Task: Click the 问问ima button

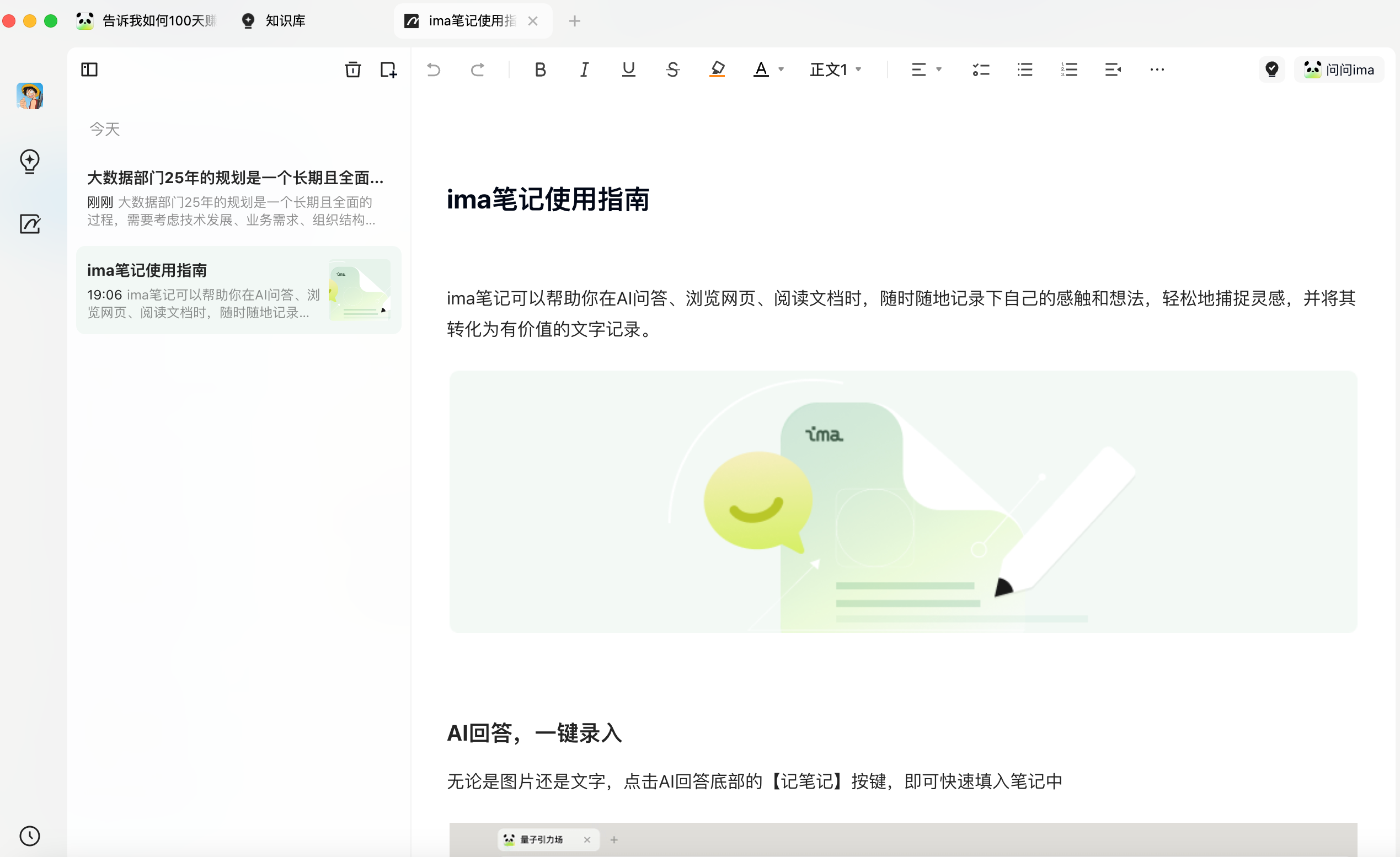Action: [1339, 69]
